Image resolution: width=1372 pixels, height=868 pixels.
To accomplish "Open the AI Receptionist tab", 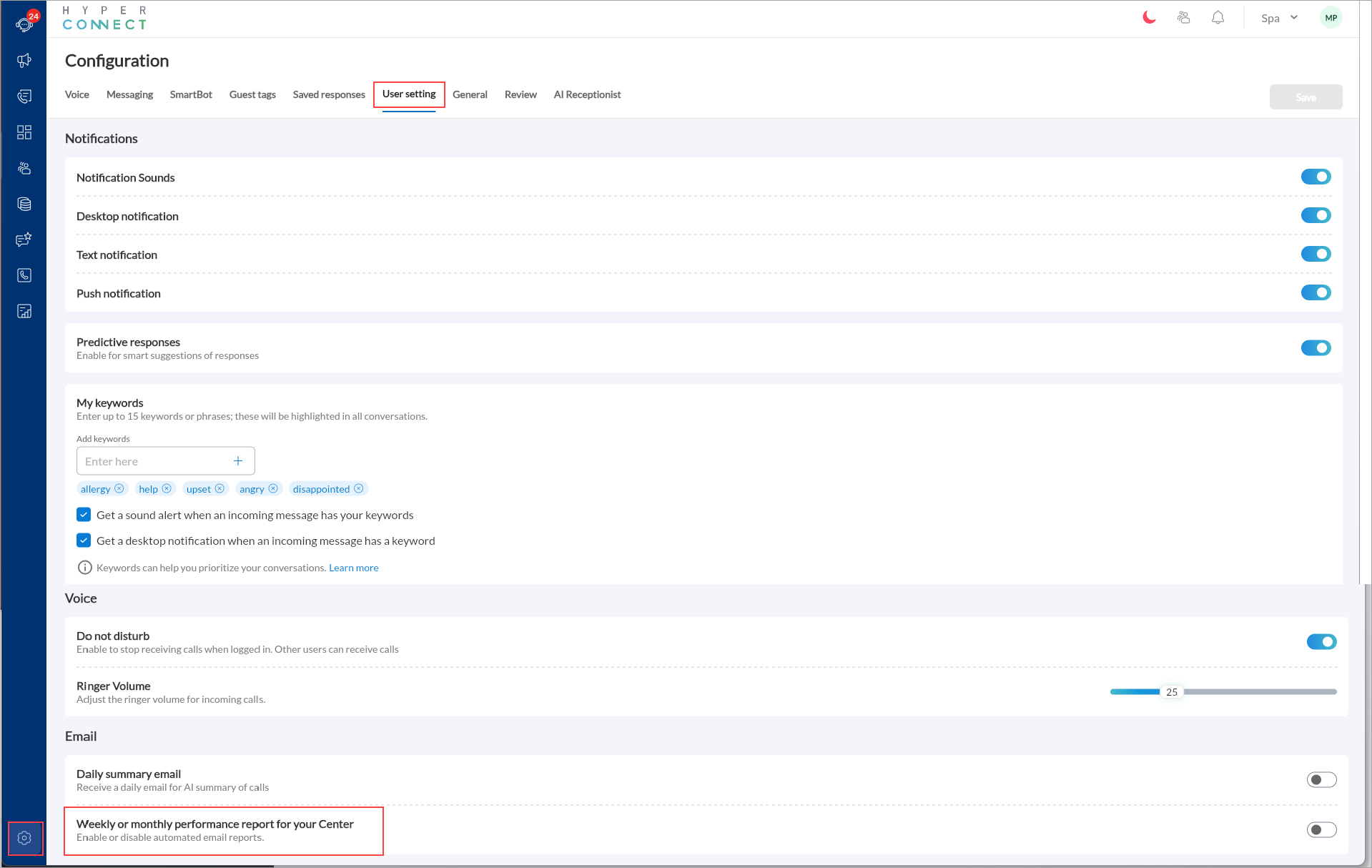I will [x=587, y=94].
